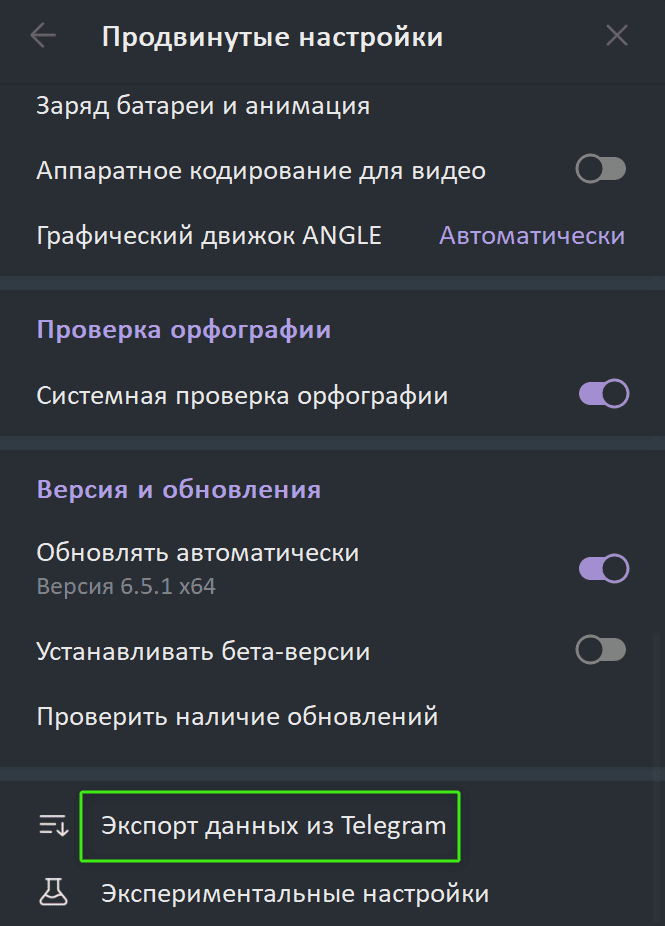
Task: Open "Заряд батареи и анимация" settings
Action: point(203,105)
